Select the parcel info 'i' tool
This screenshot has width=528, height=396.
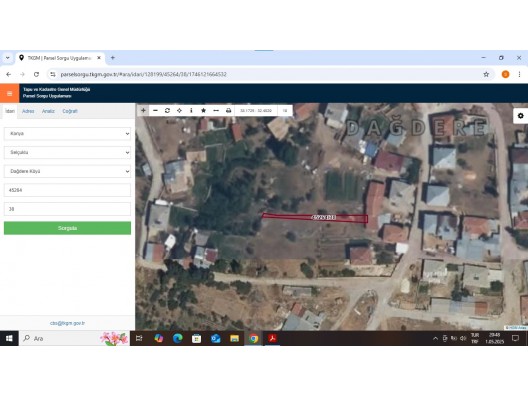(x=191, y=110)
